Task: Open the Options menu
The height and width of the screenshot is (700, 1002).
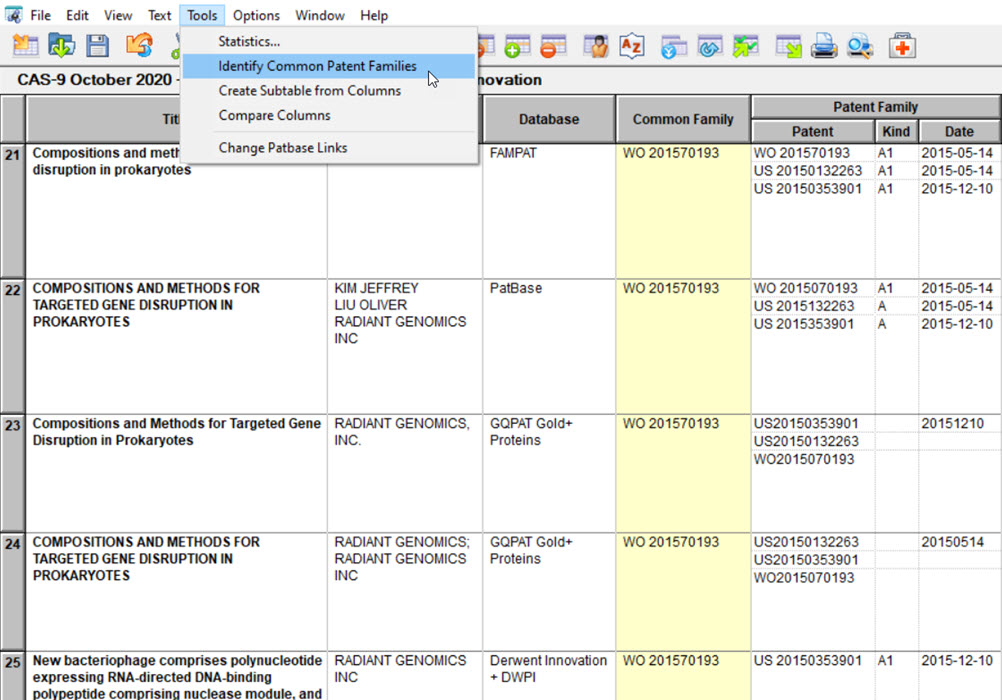Action: click(x=256, y=15)
